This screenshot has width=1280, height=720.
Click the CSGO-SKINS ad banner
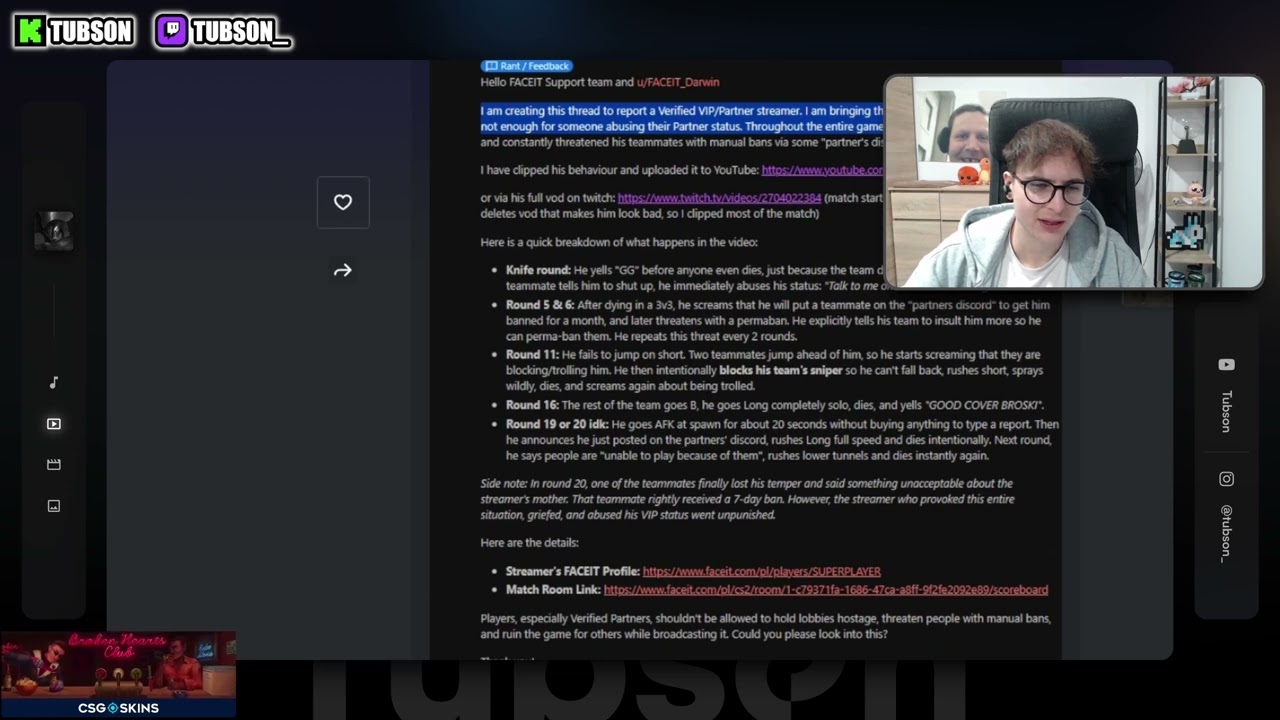point(118,674)
